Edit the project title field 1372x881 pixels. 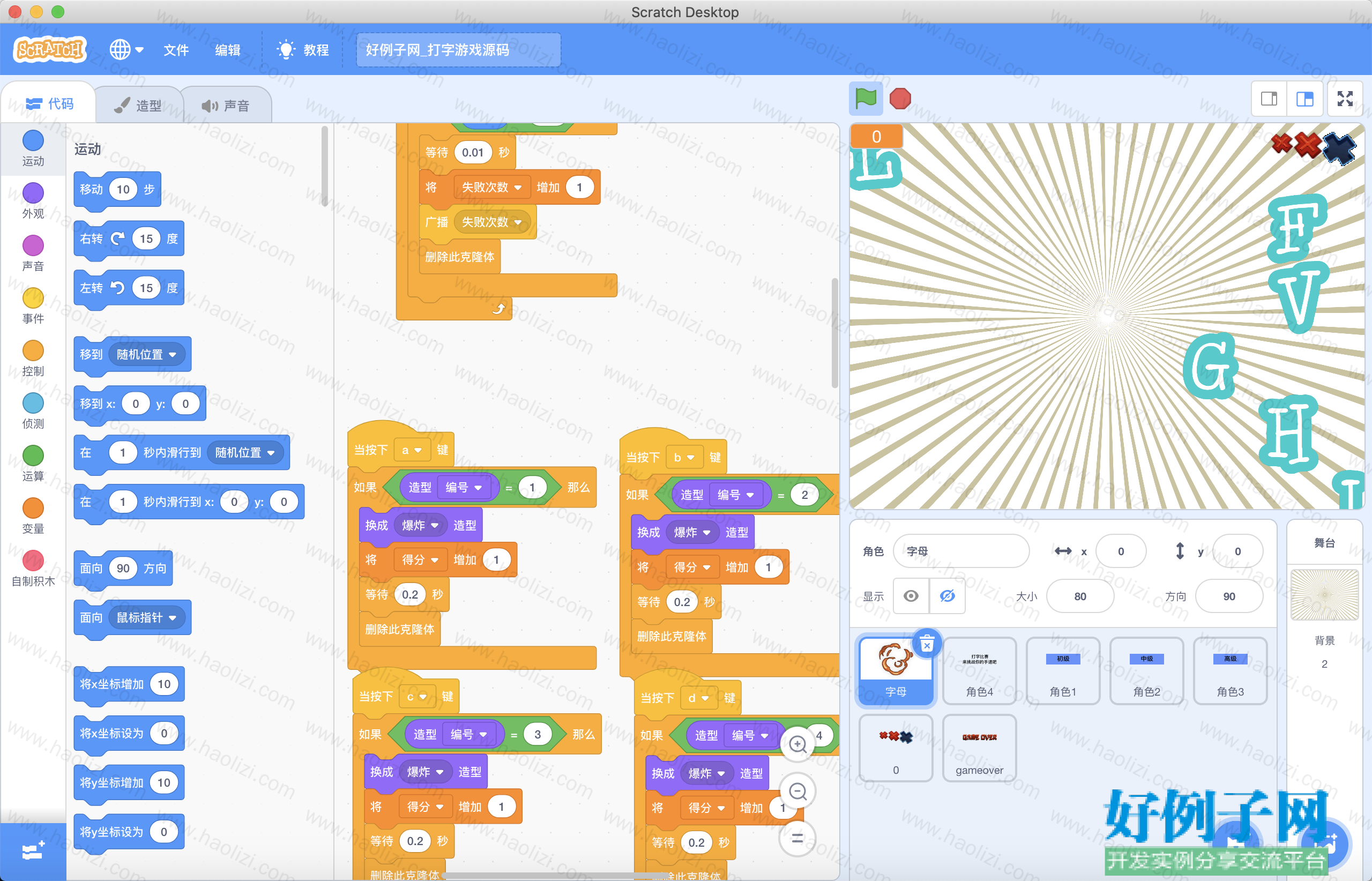click(458, 50)
